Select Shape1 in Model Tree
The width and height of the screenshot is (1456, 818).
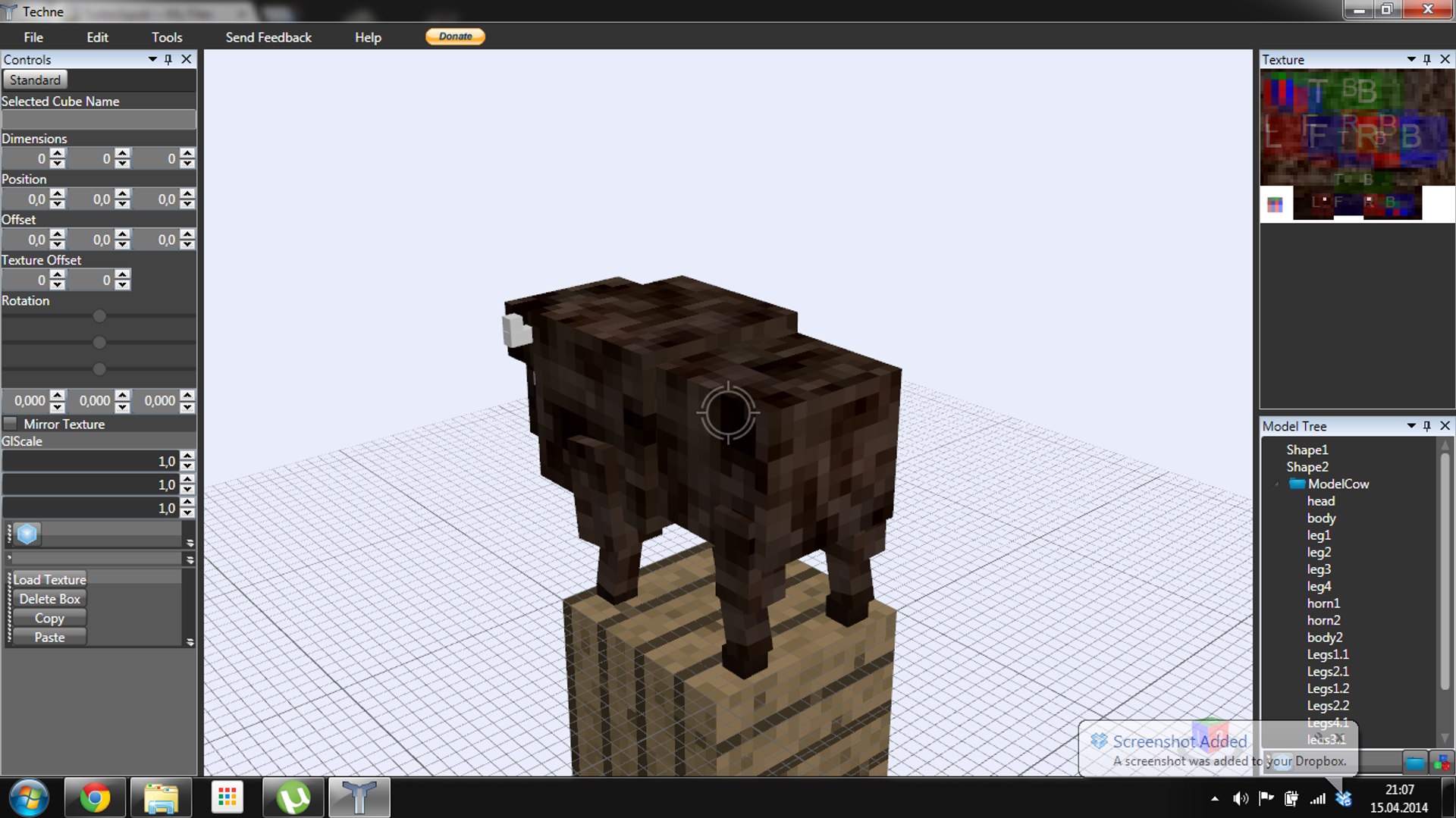(x=1307, y=450)
